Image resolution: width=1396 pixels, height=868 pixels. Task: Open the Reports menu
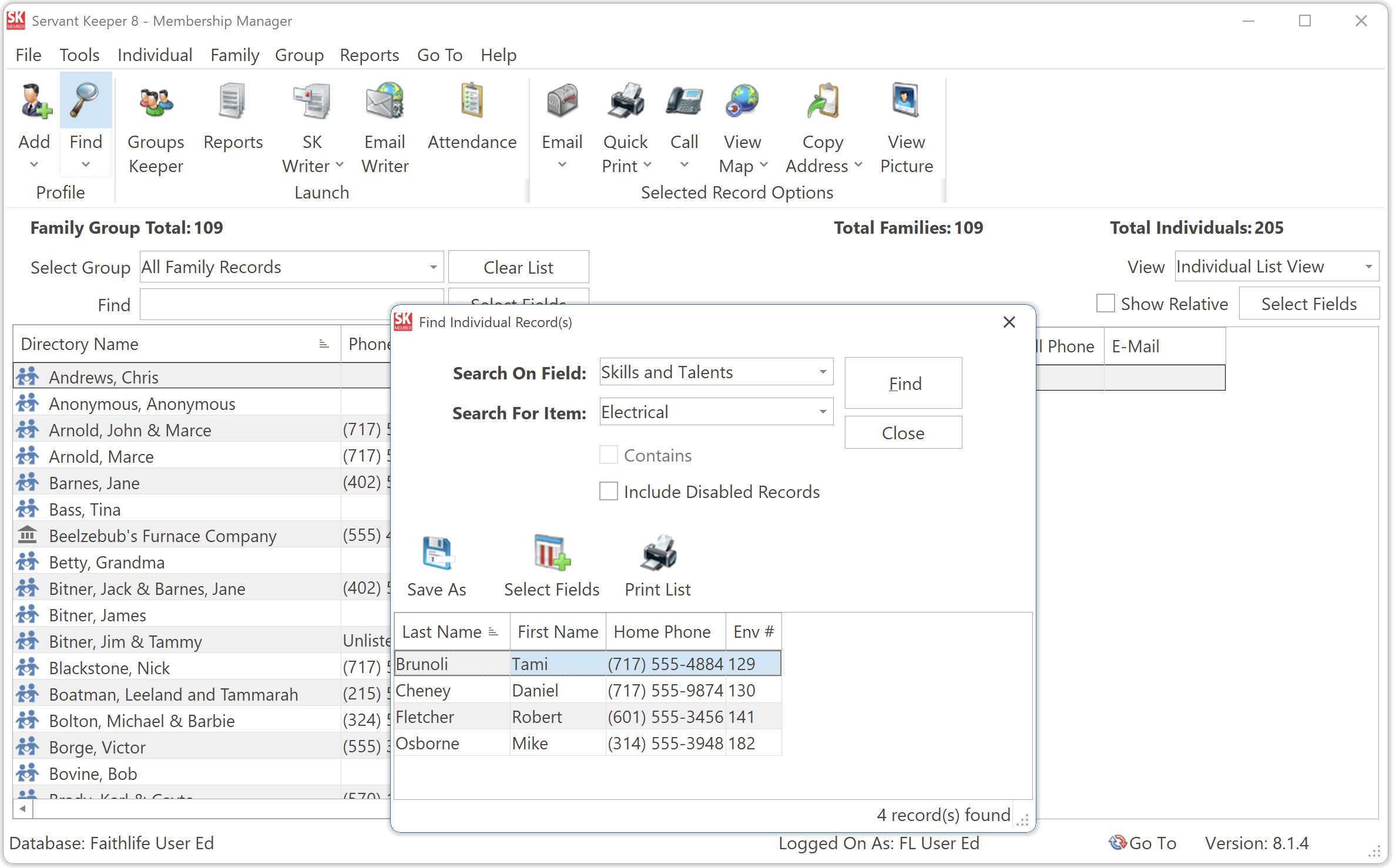(x=368, y=55)
